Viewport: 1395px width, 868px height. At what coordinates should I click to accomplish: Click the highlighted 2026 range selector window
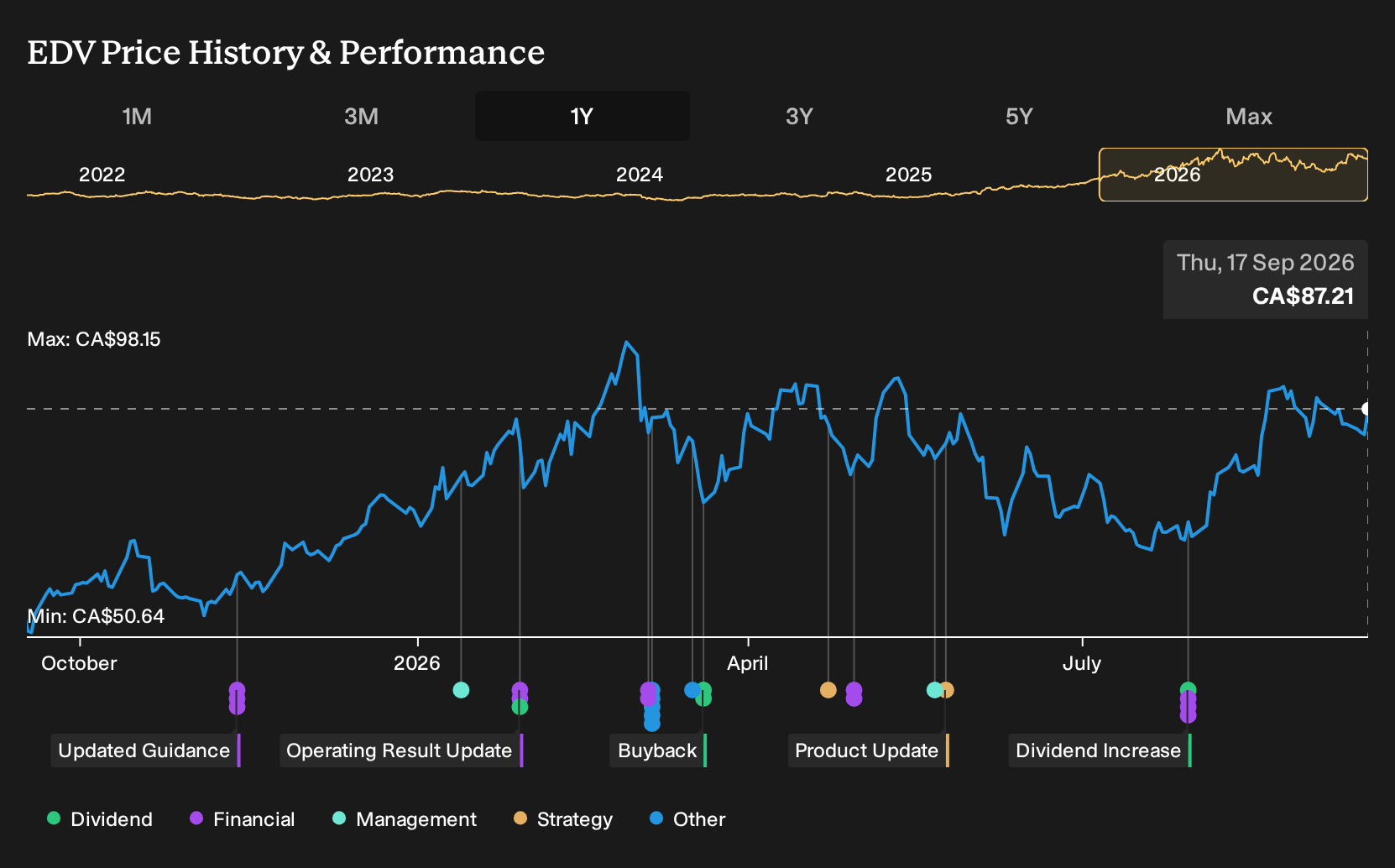point(1233,175)
